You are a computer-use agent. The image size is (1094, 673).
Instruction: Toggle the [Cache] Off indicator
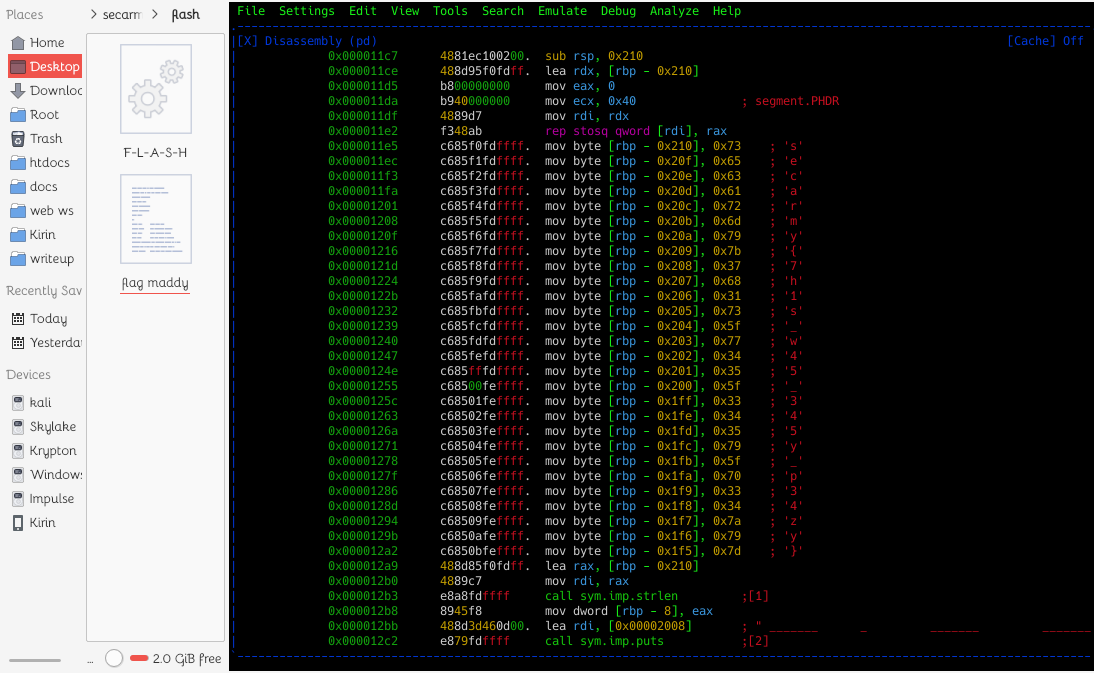click(1045, 41)
